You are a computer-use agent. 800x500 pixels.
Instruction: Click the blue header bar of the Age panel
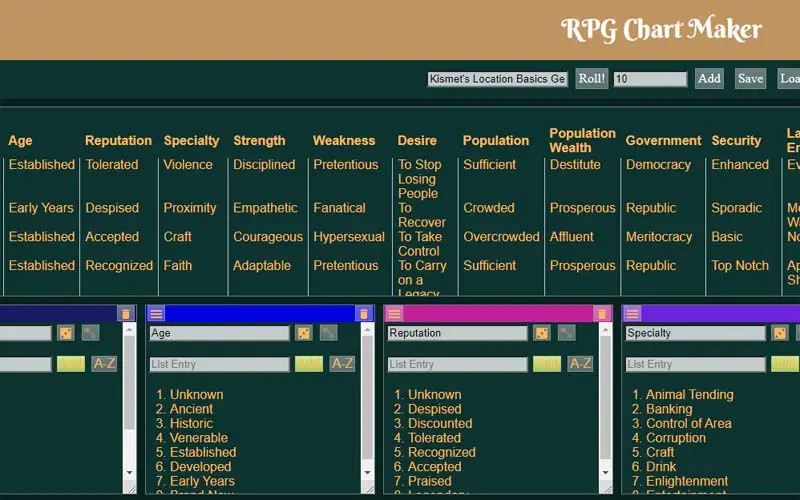260,314
